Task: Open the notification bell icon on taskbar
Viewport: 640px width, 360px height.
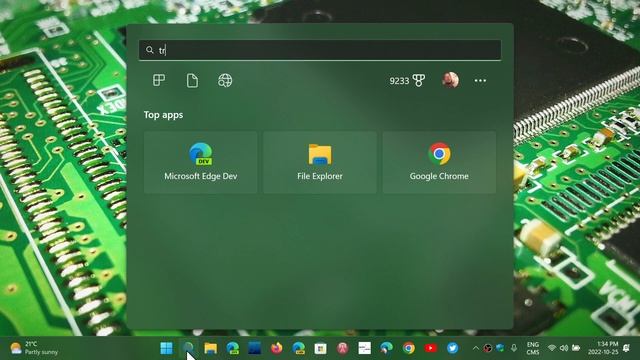Action: [627, 348]
